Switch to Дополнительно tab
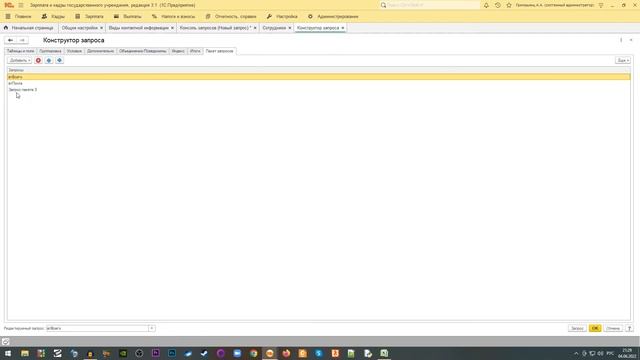This screenshot has width=640, height=360. point(100,51)
